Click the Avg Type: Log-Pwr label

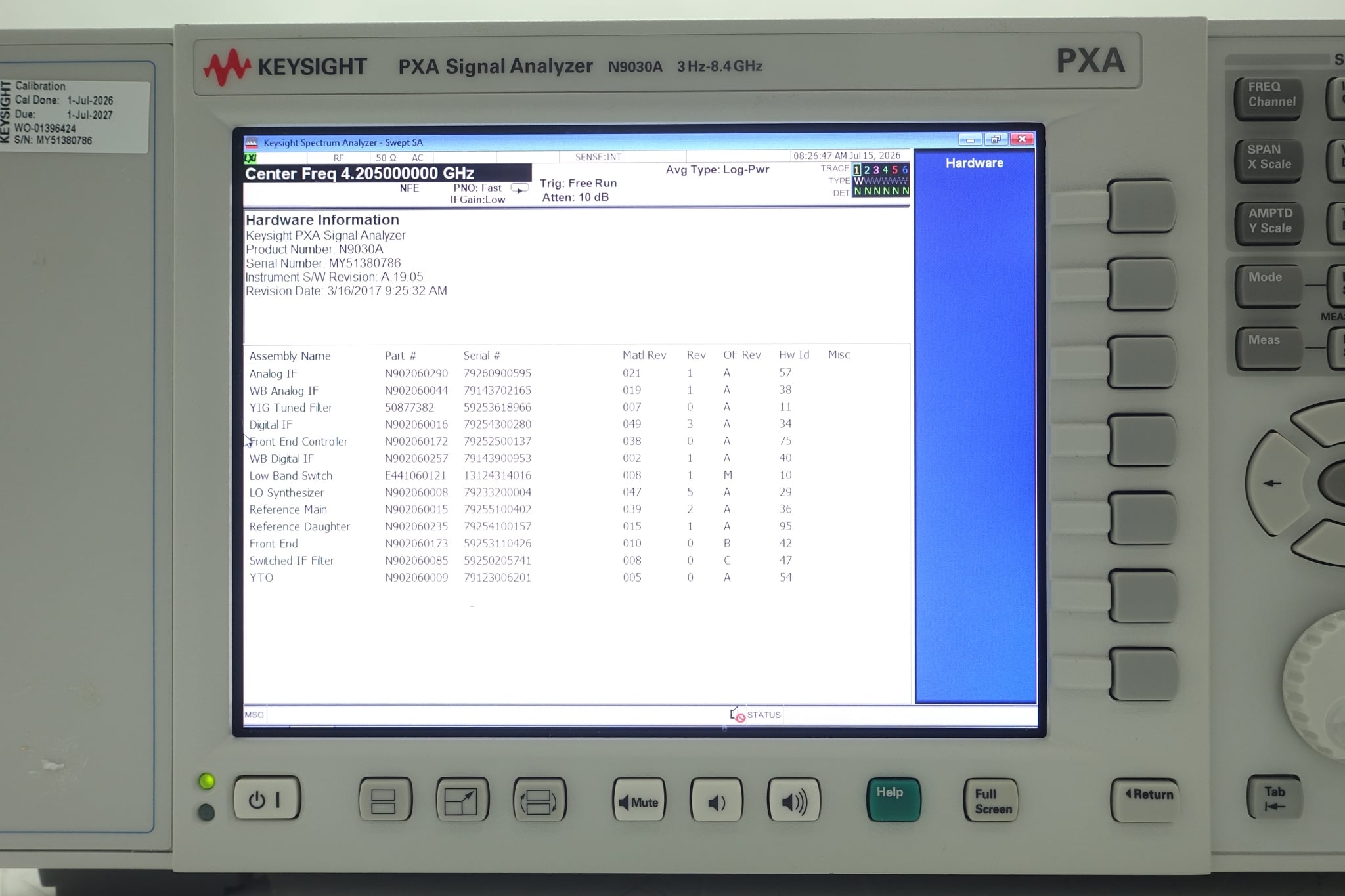717,169
